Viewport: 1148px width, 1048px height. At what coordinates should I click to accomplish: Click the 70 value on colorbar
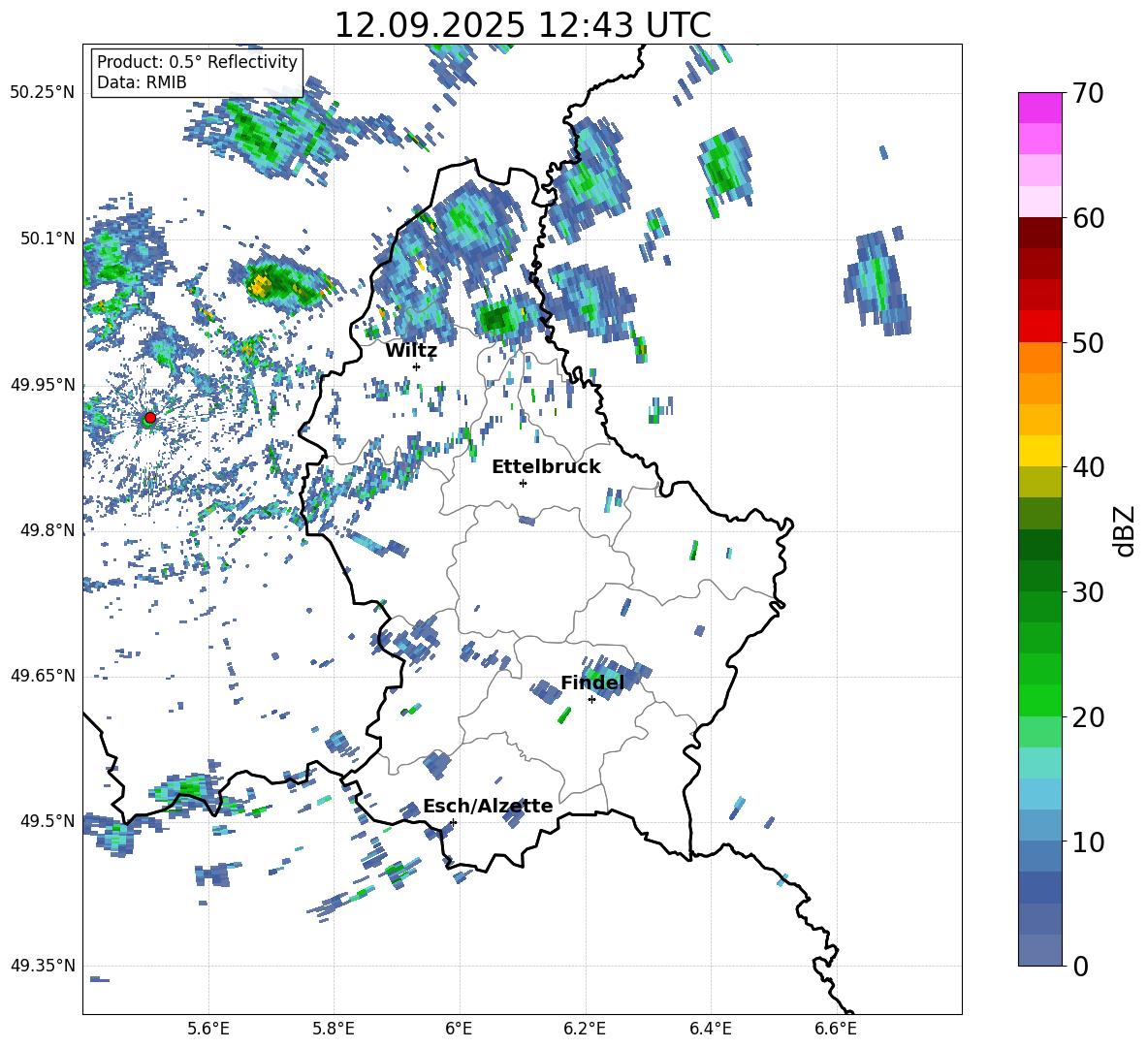tap(1089, 94)
